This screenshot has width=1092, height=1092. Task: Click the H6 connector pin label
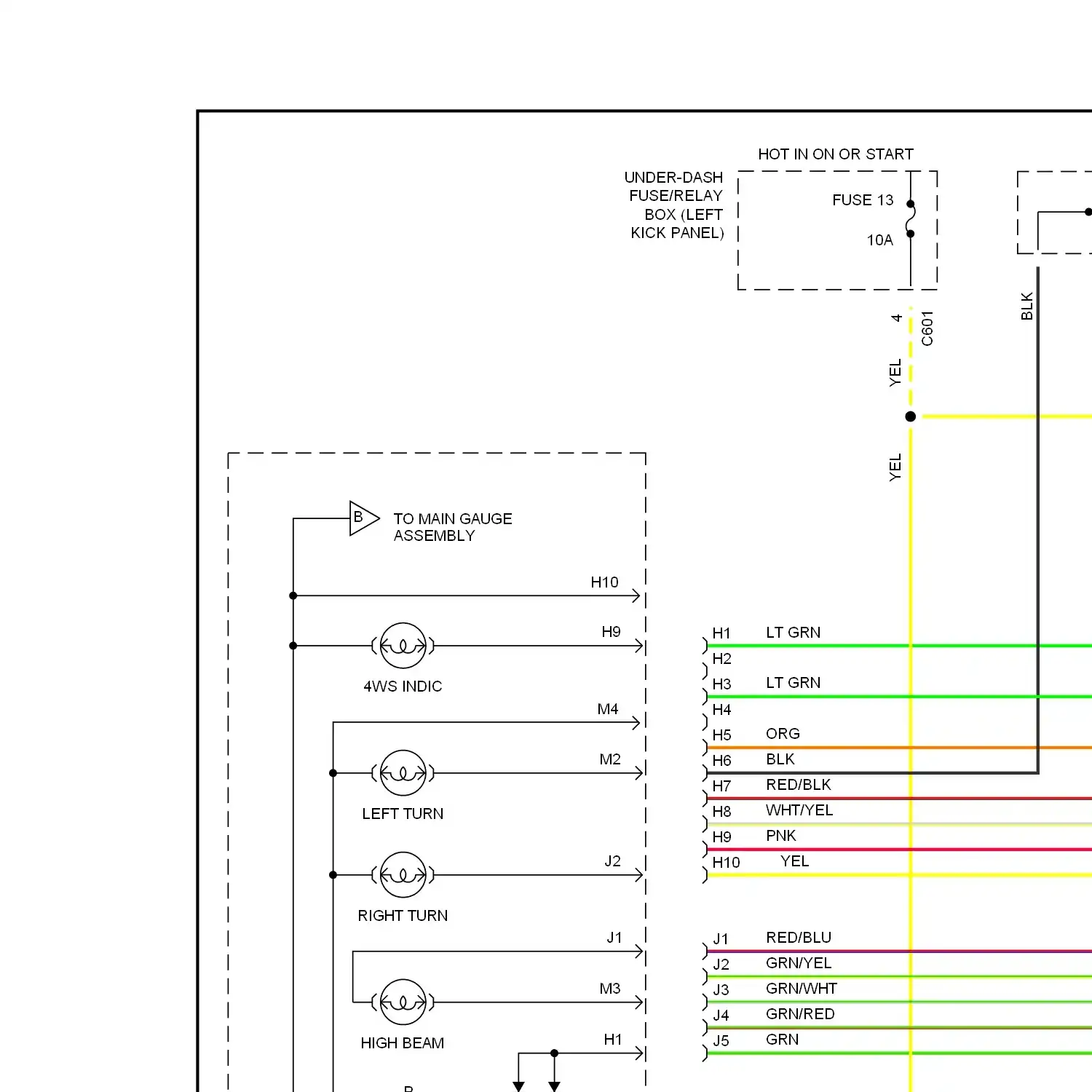(x=721, y=761)
